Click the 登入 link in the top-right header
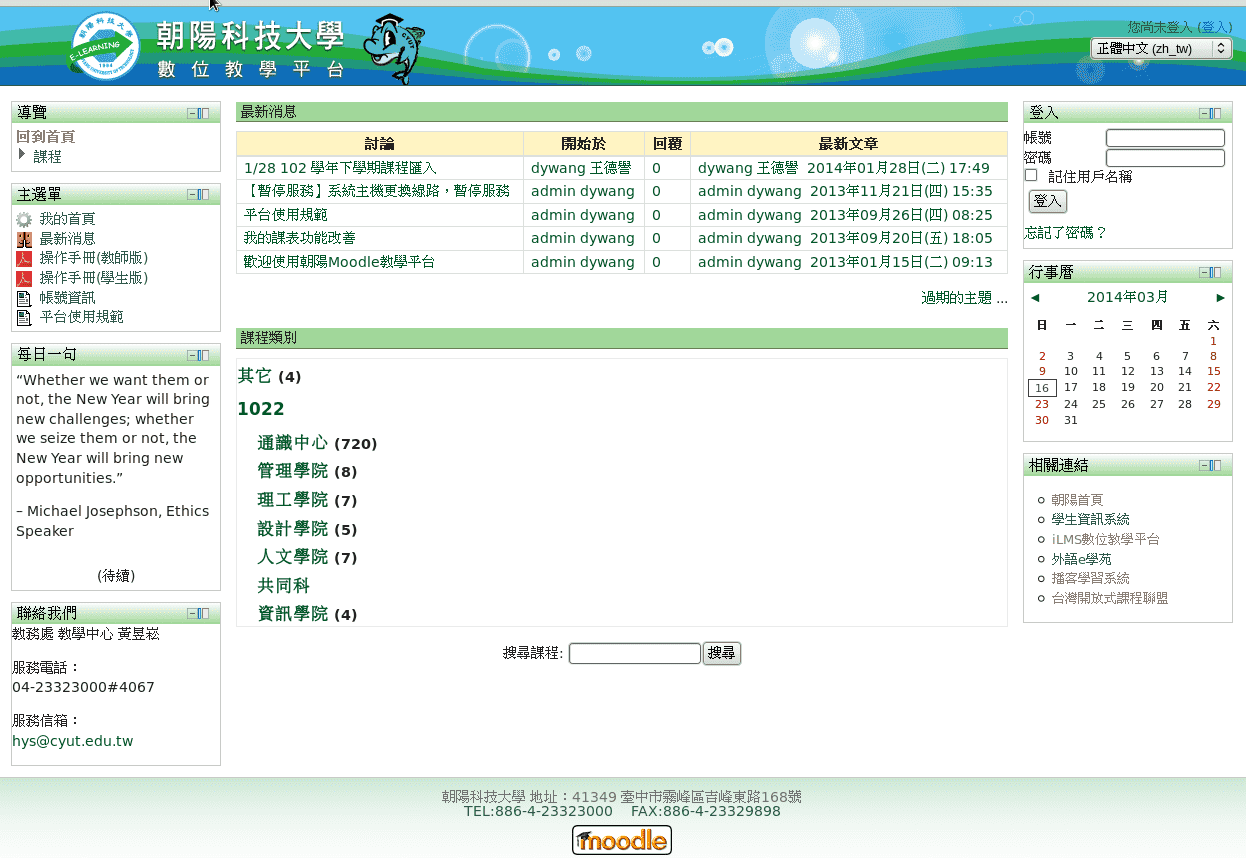This screenshot has height=864, width=1246. (x=1215, y=27)
